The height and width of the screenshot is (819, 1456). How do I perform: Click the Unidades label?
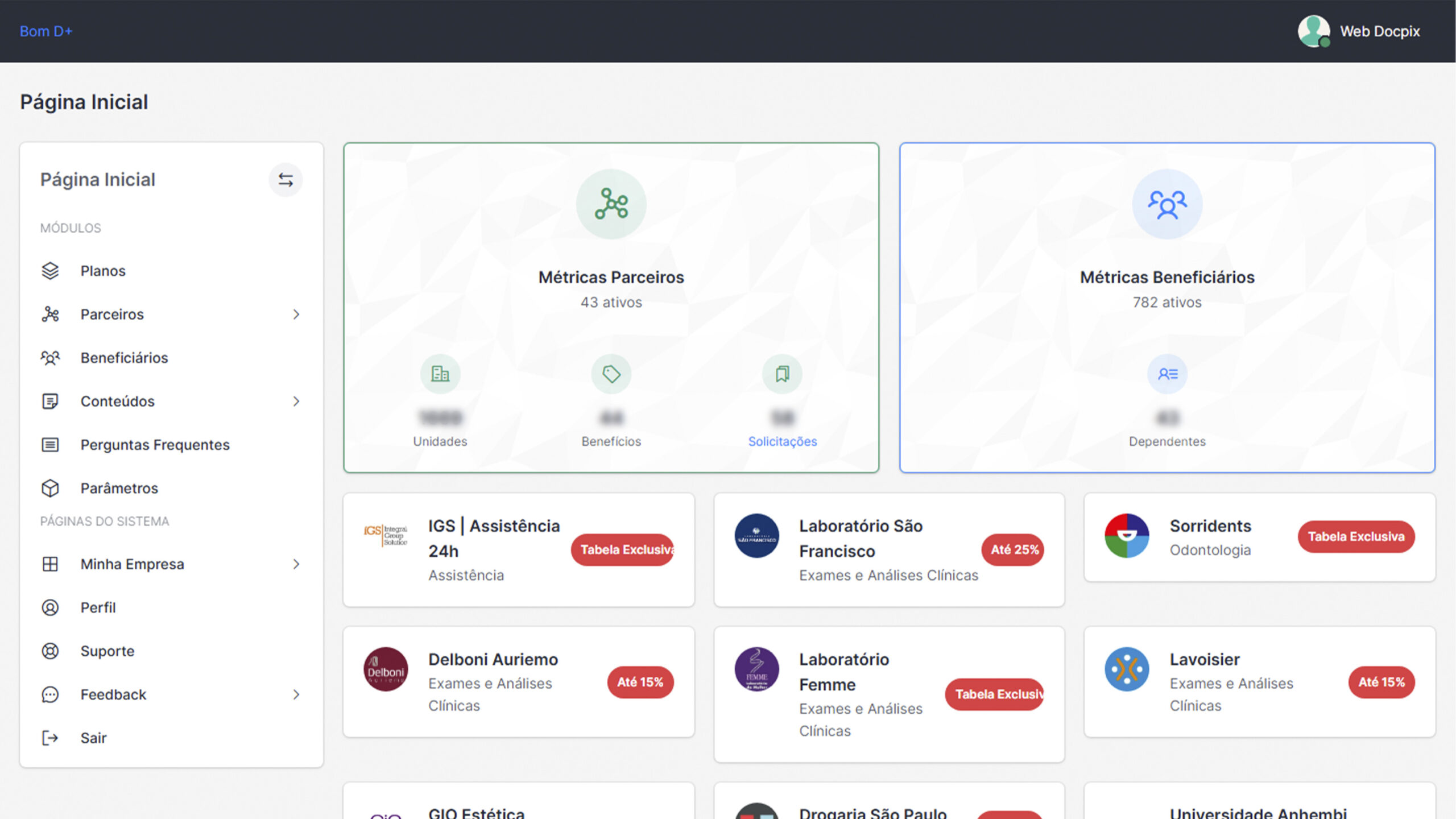[x=440, y=441]
